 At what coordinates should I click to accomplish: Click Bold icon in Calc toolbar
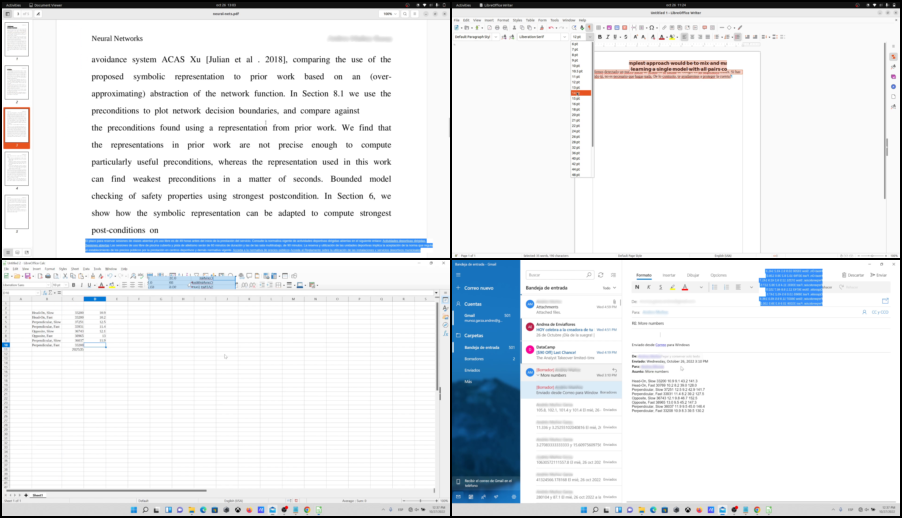[73, 285]
